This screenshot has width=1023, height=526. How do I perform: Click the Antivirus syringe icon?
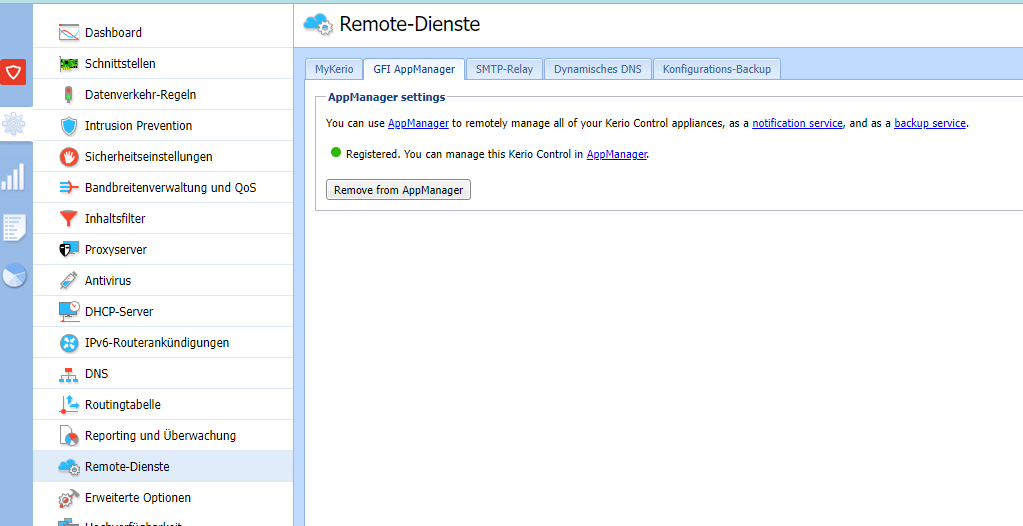69,281
